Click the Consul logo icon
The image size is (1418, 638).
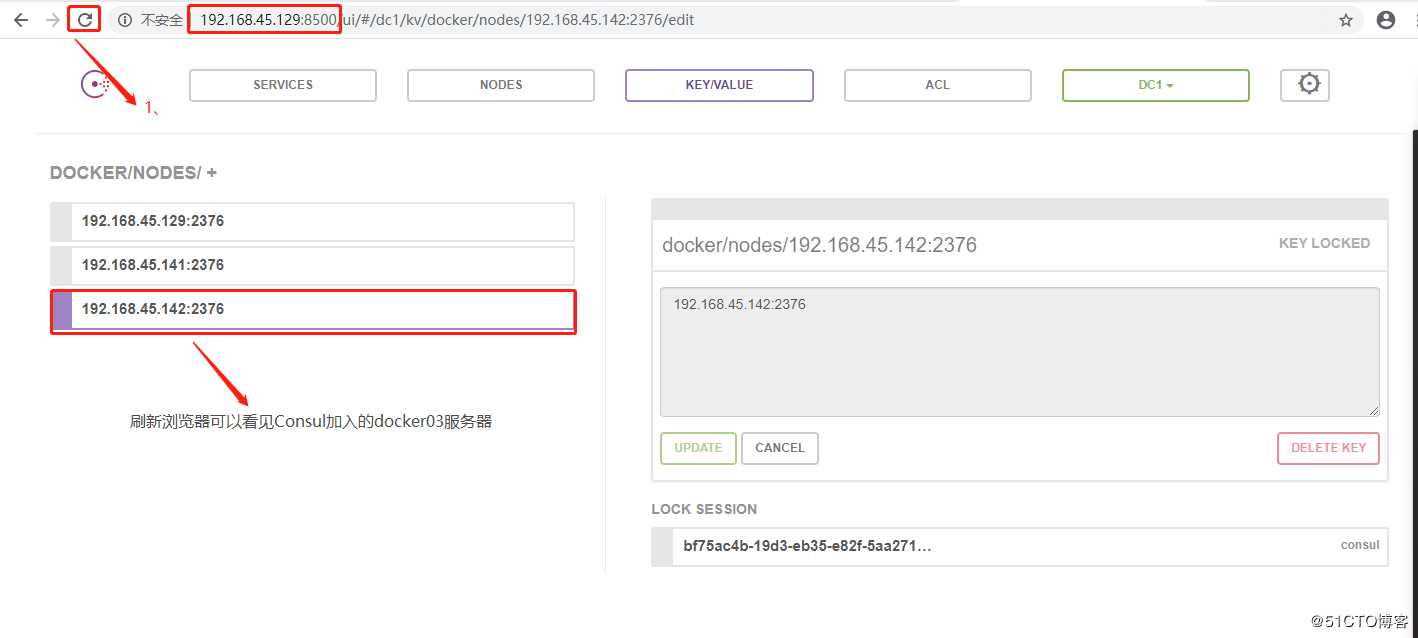(96, 85)
